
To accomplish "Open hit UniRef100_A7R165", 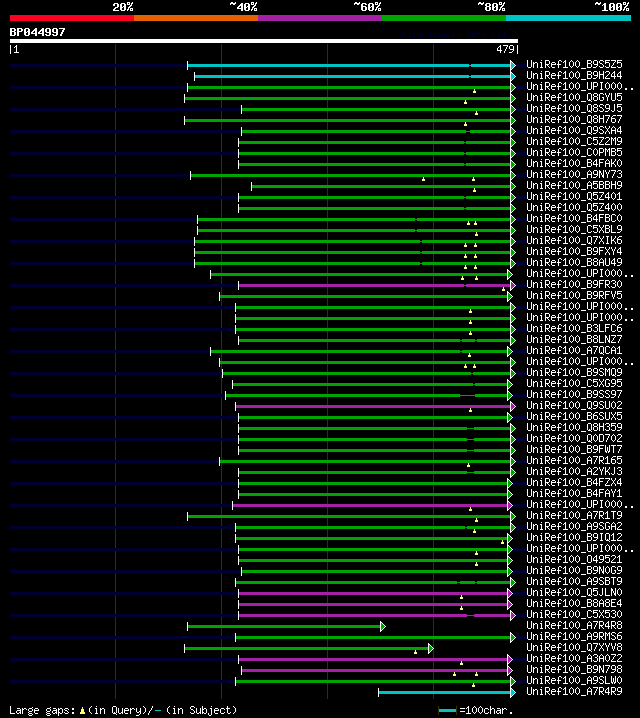I will pos(574,460).
